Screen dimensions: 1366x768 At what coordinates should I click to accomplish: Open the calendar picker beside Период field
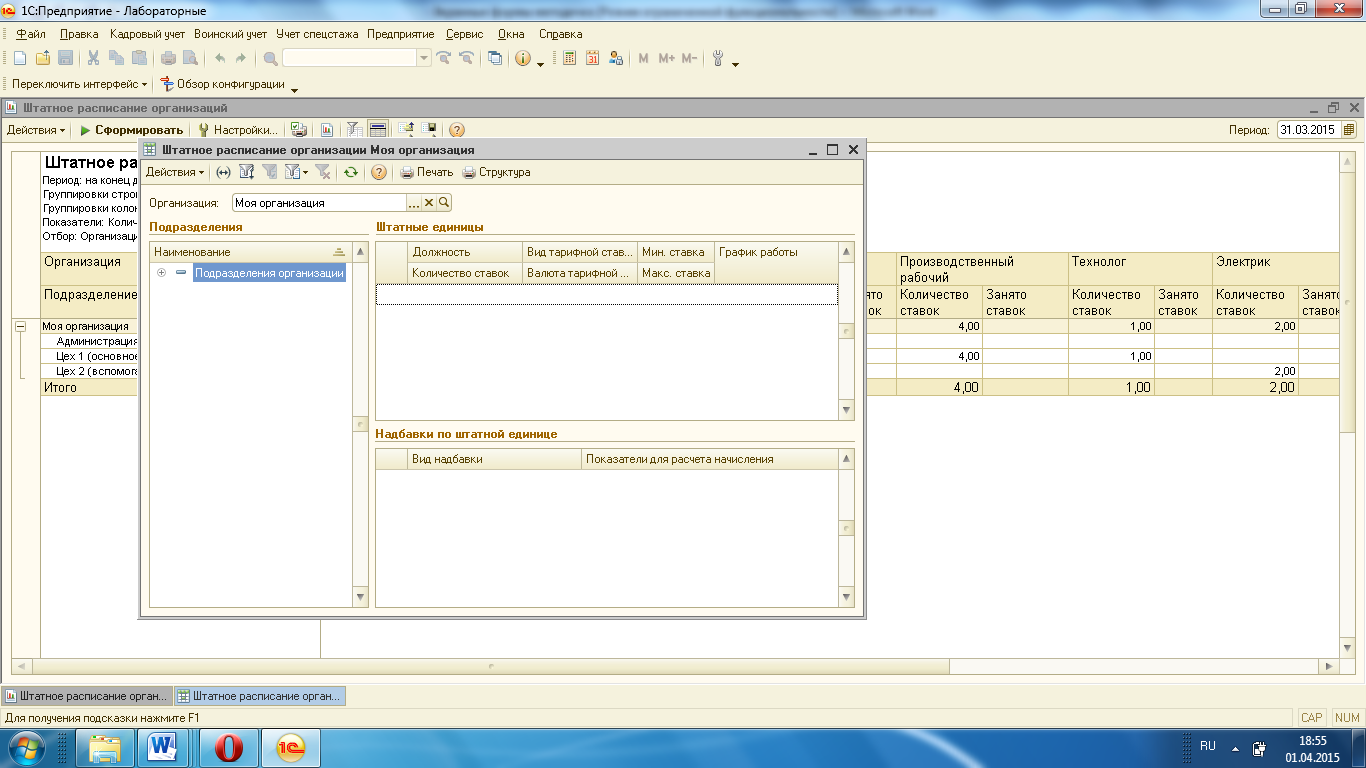point(1349,130)
